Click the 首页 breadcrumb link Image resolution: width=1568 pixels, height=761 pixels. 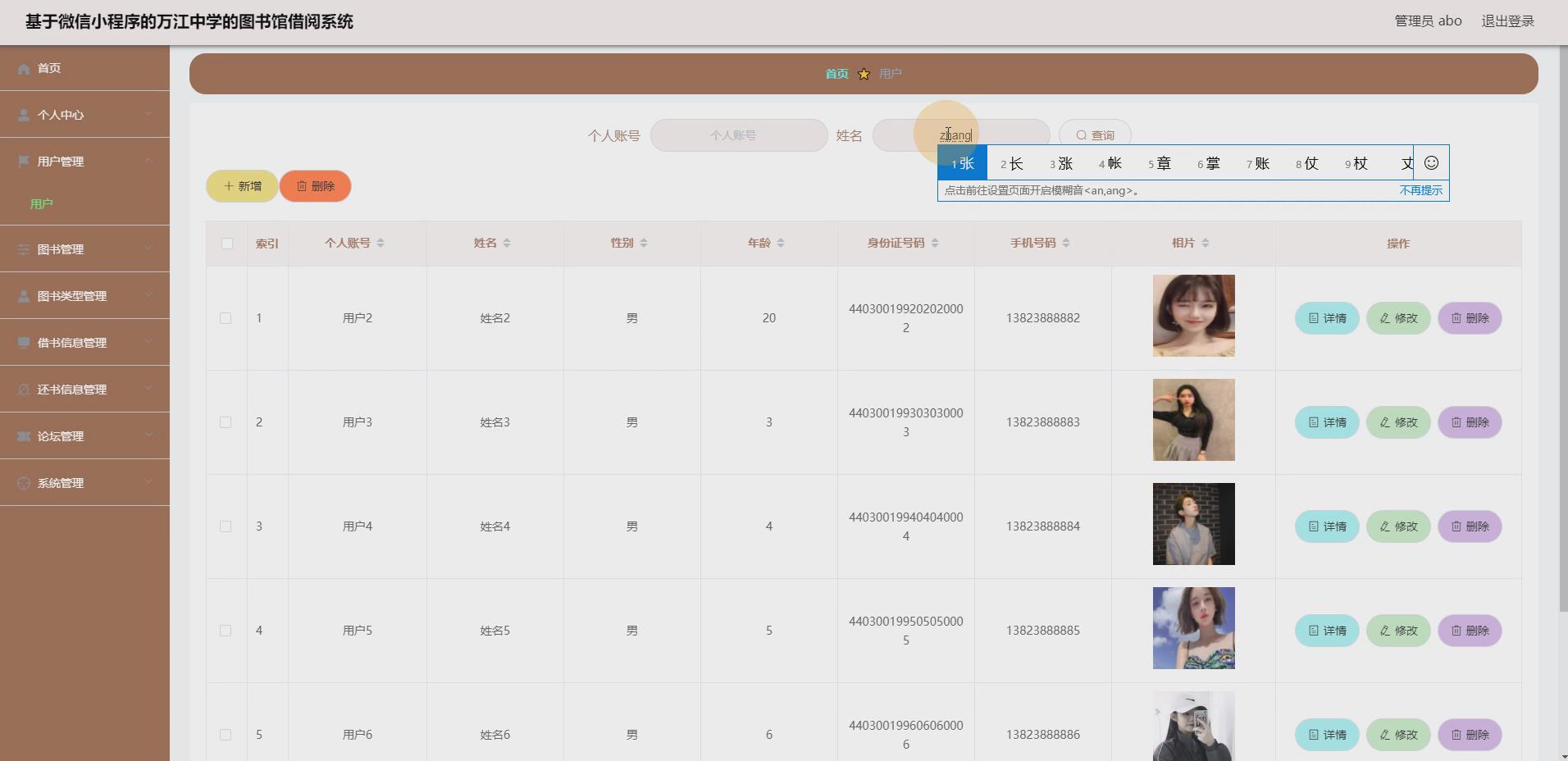[836, 74]
